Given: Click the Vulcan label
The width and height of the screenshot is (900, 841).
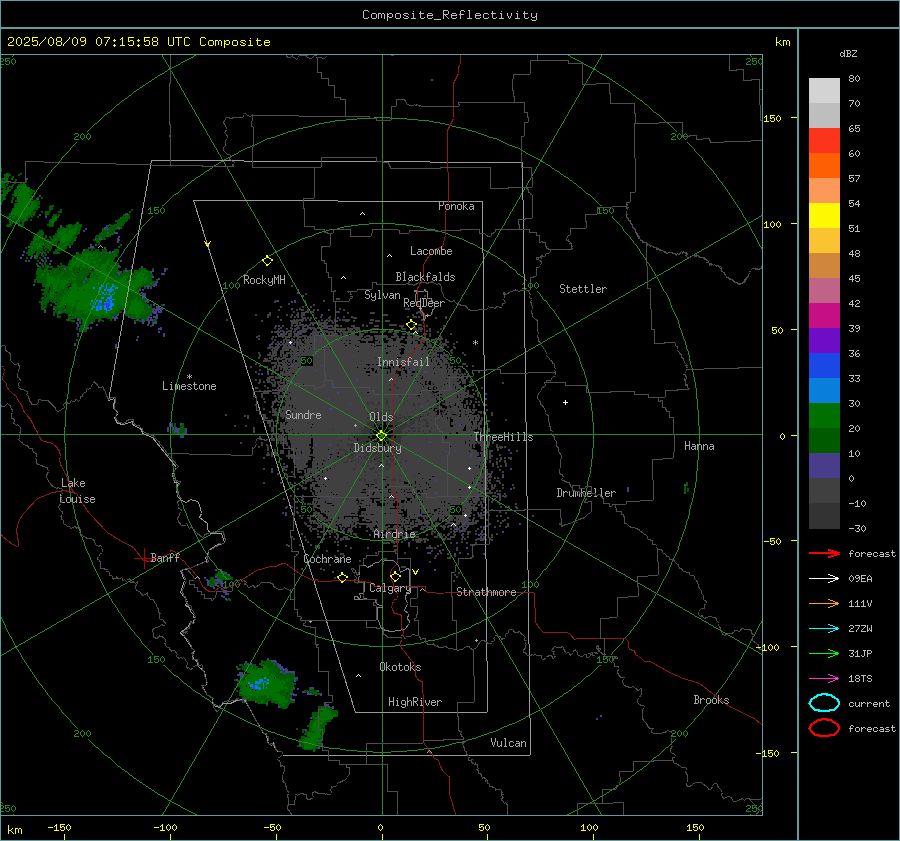Looking at the screenshot, I should (509, 743).
